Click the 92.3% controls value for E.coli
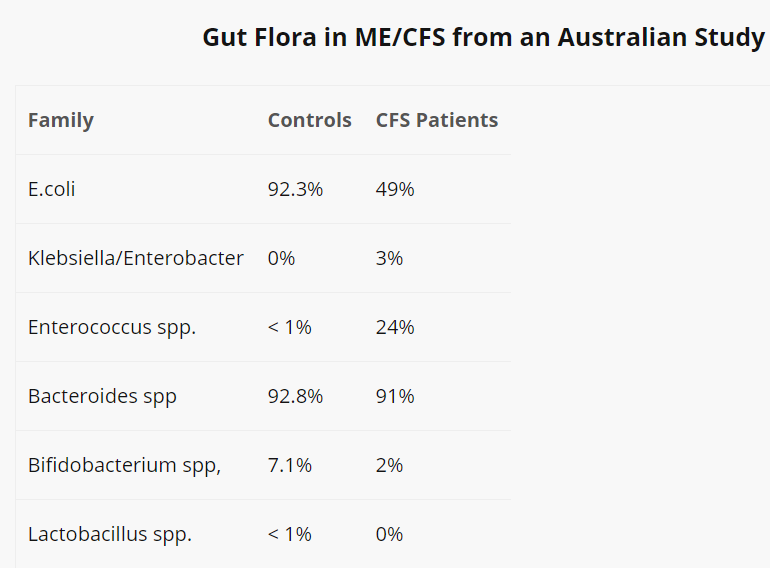 click(295, 189)
